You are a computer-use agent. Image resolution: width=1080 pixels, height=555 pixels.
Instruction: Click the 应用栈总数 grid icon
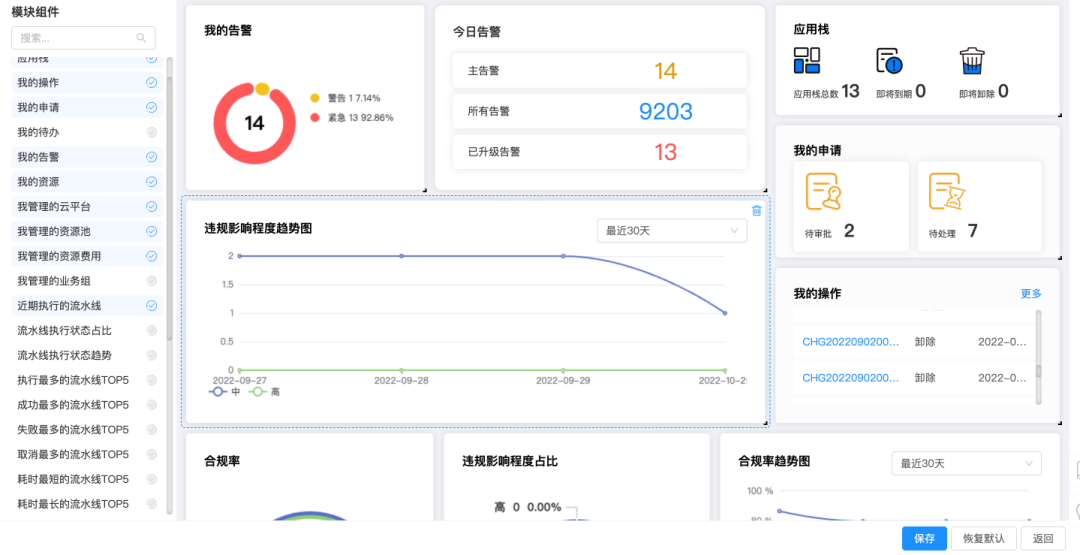[807, 61]
